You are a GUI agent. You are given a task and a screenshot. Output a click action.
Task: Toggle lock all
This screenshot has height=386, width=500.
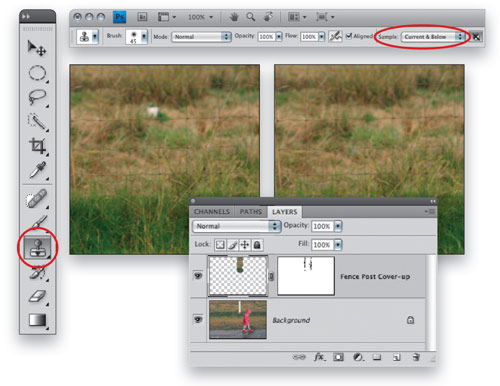tap(257, 245)
